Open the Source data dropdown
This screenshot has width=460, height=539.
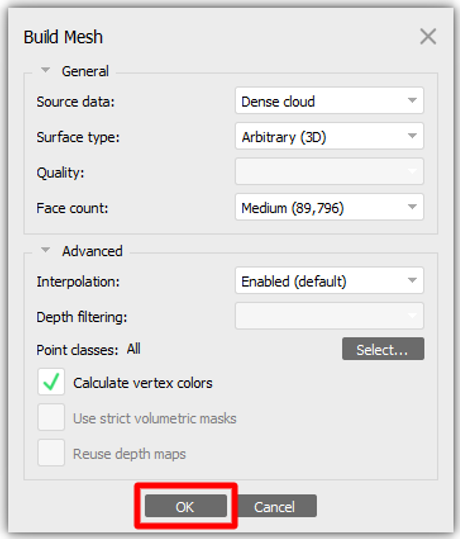click(329, 101)
